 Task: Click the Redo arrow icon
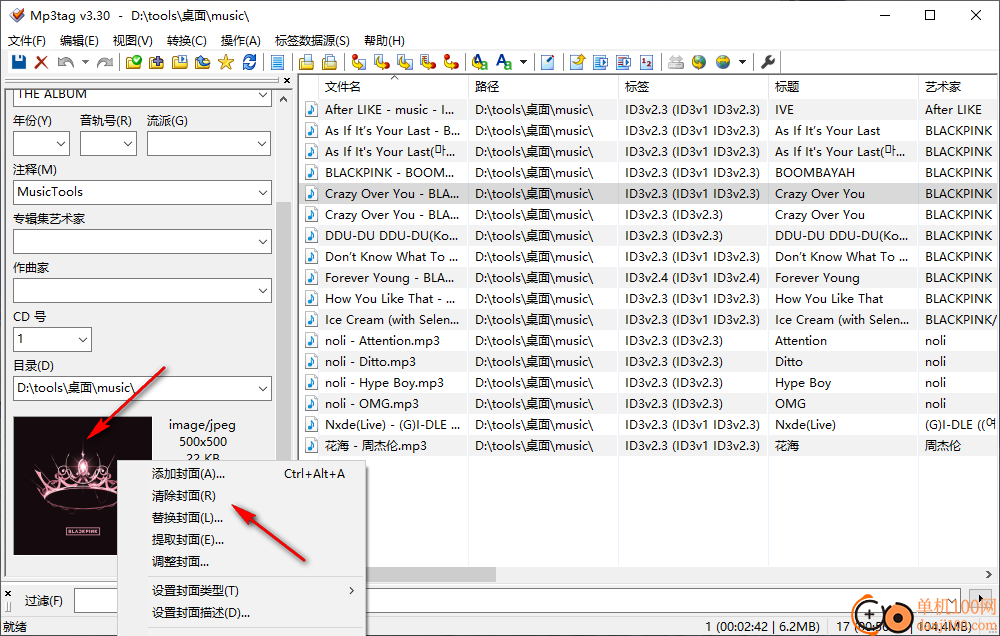[x=105, y=62]
